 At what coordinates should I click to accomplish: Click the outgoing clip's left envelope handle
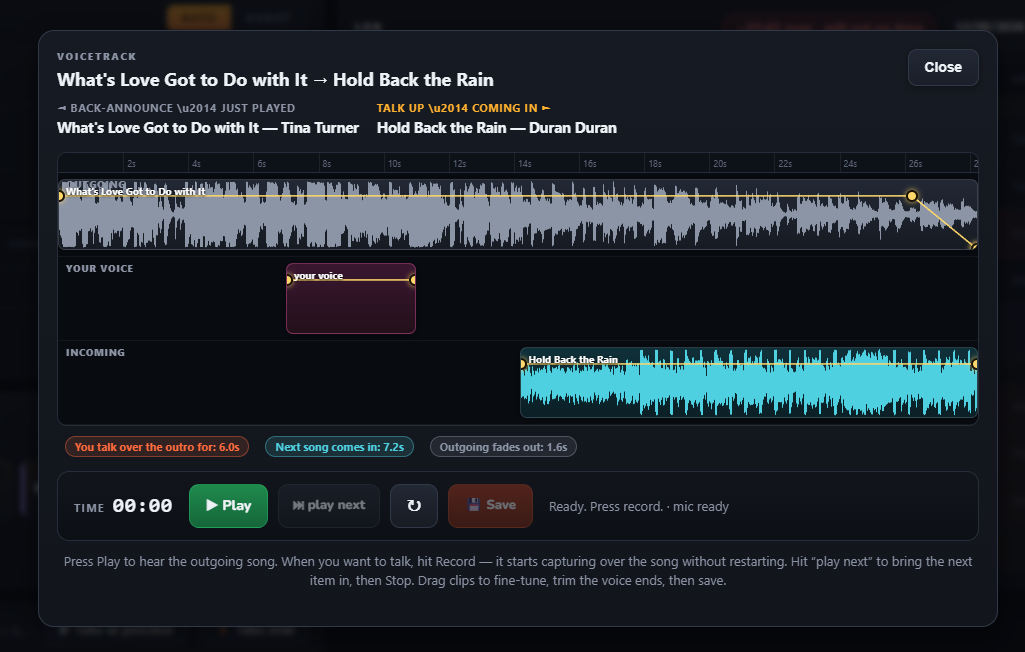60,196
